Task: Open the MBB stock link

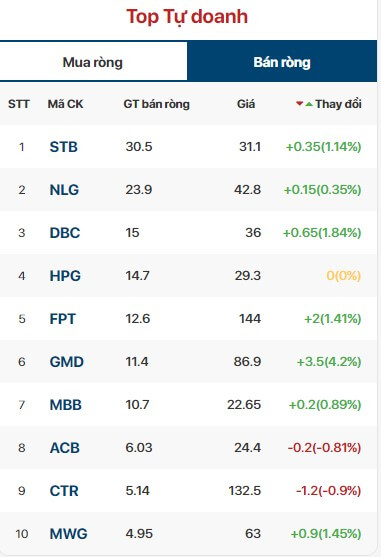Action: click(66, 405)
